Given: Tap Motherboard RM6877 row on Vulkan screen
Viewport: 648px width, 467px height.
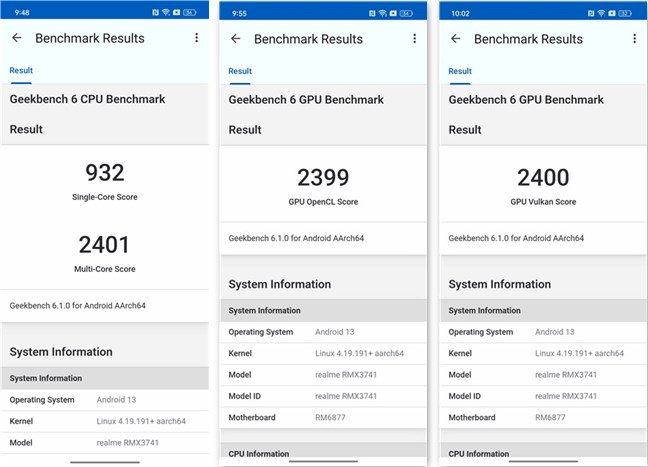Looking at the screenshot, I should coord(543,418).
